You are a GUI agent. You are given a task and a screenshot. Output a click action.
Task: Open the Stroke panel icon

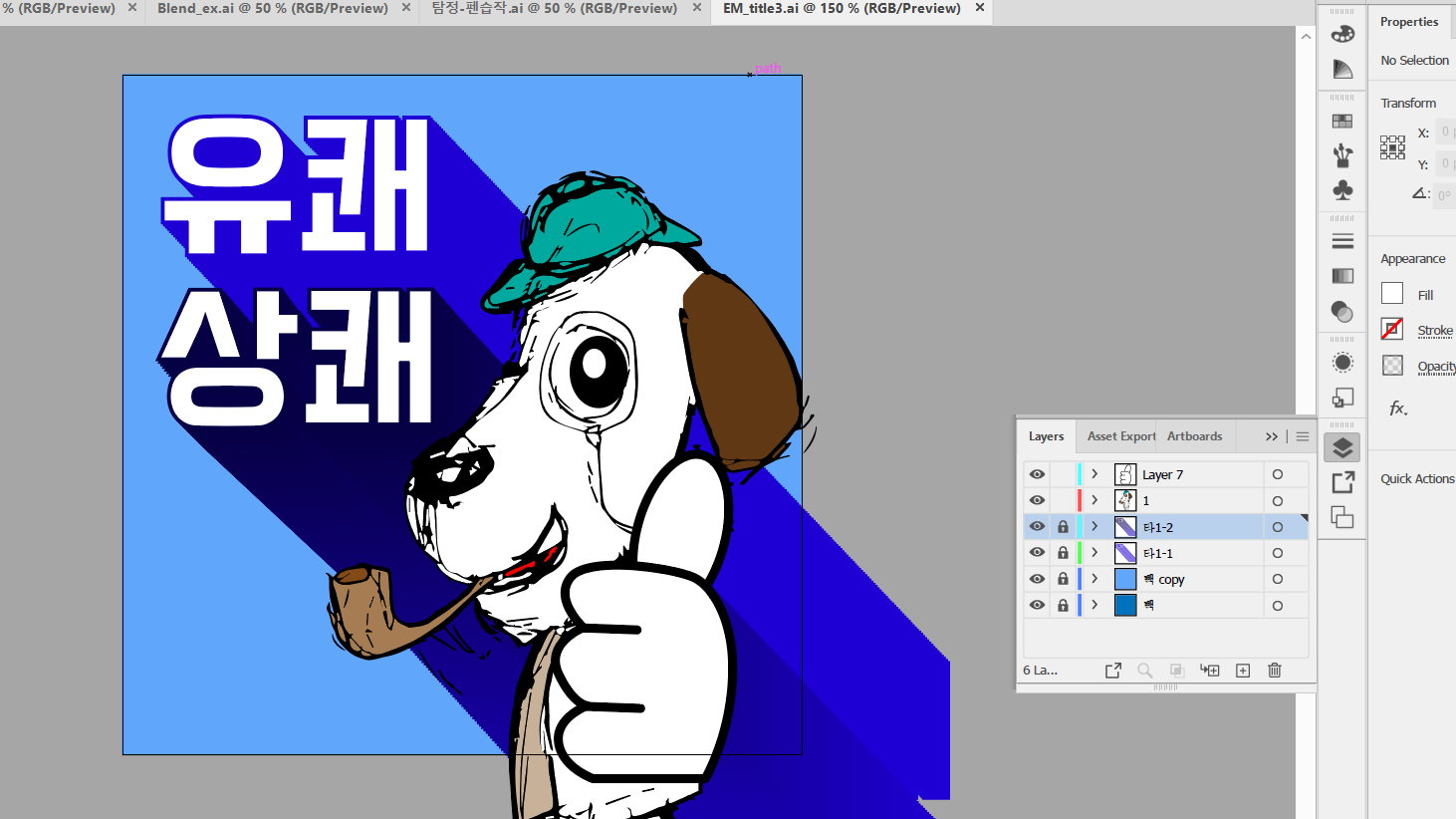tap(1342, 241)
